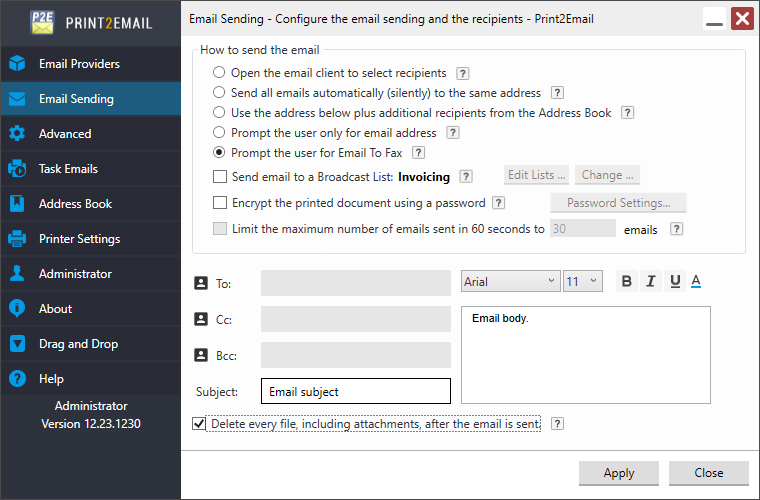The height and width of the screenshot is (500, 760).
Task: Open address book for Cc field
Action: coord(201,319)
